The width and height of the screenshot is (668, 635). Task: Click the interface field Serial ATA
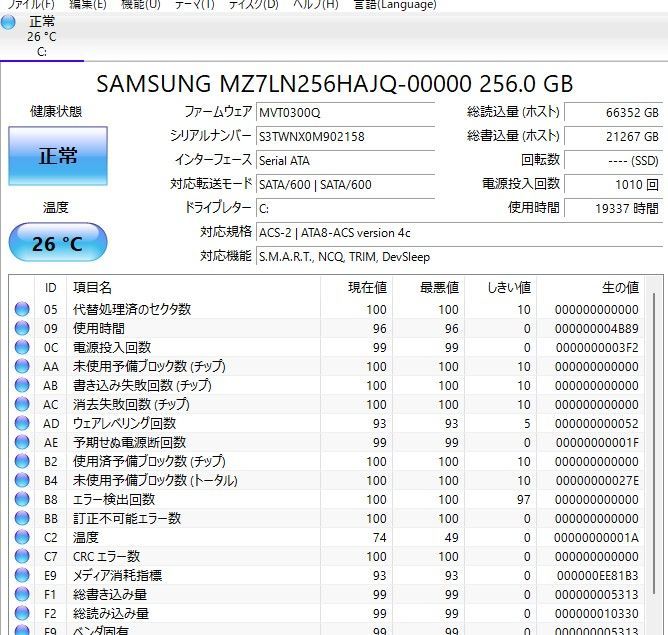point(345,161)
